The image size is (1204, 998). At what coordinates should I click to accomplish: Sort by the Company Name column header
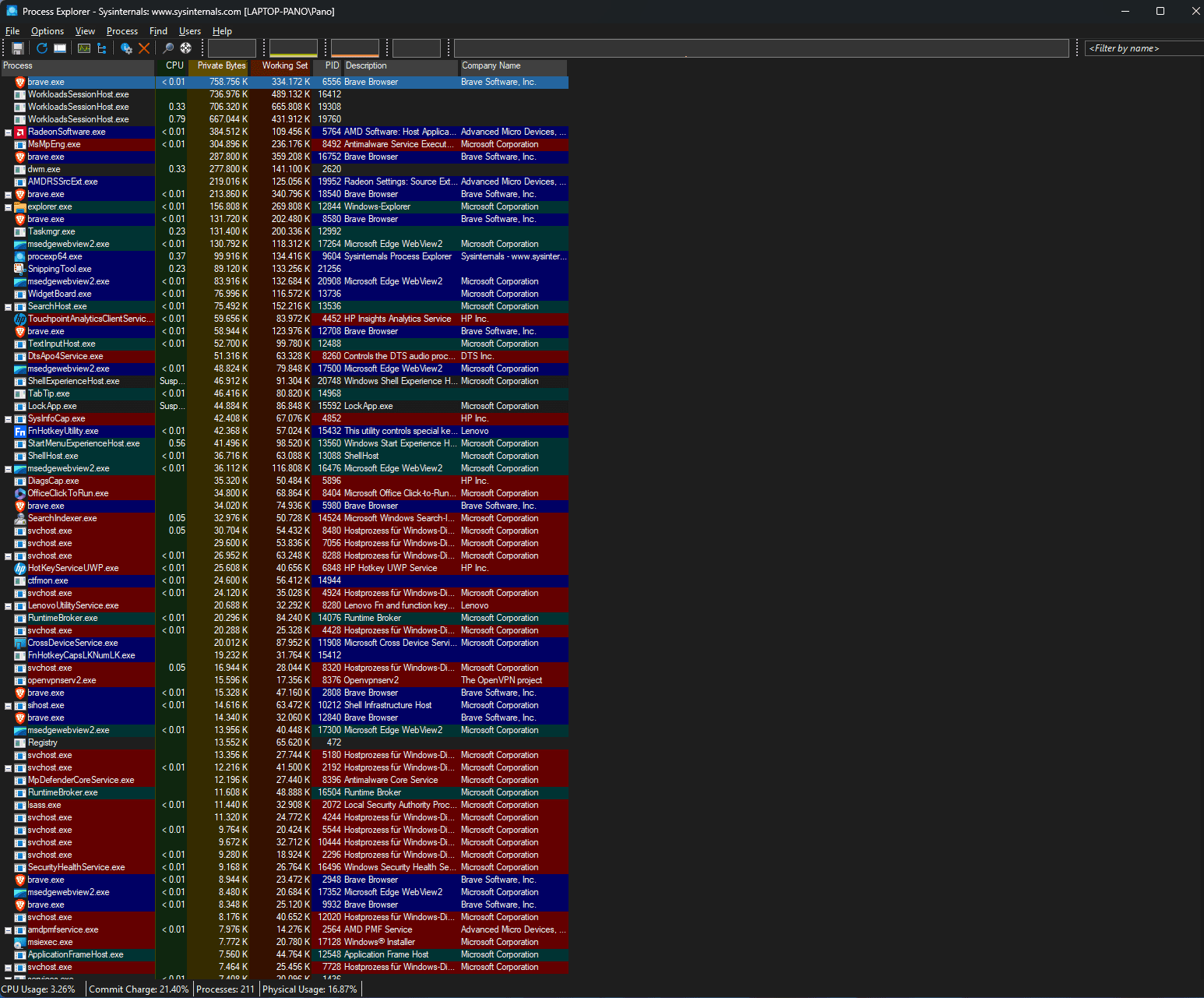(x=513, y=66)
